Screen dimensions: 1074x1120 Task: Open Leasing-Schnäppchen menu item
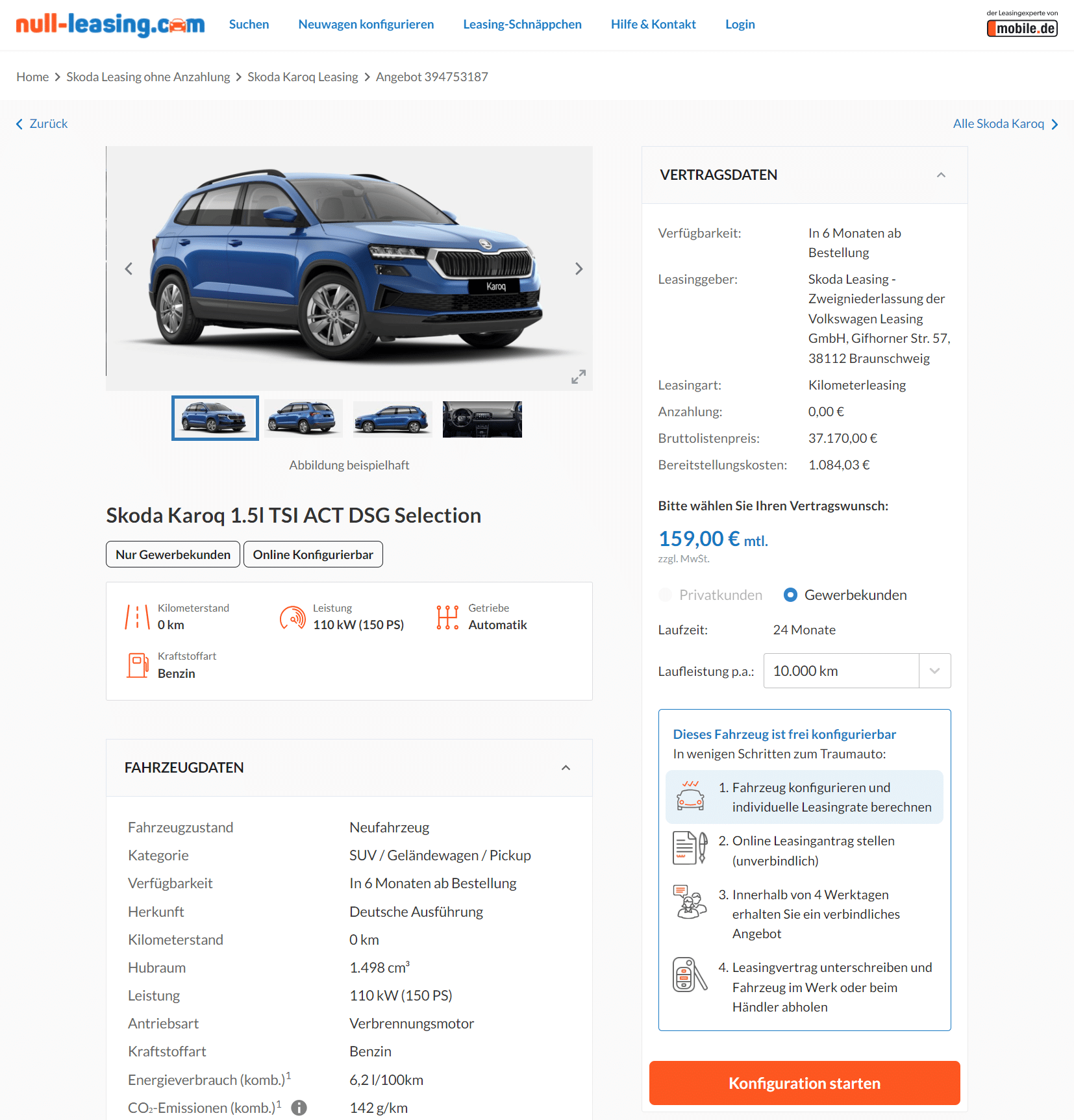pyautogui.click(x=522, y=24)
